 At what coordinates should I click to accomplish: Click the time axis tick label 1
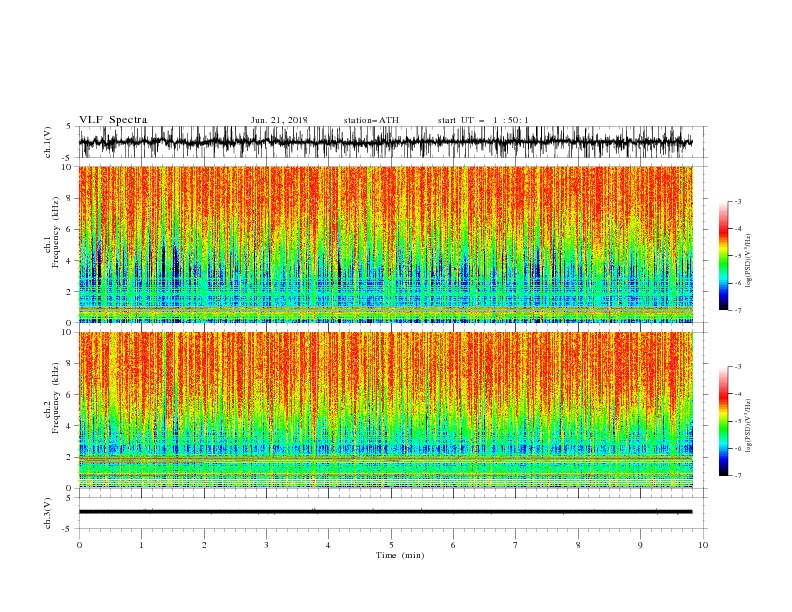coord(141,545)
